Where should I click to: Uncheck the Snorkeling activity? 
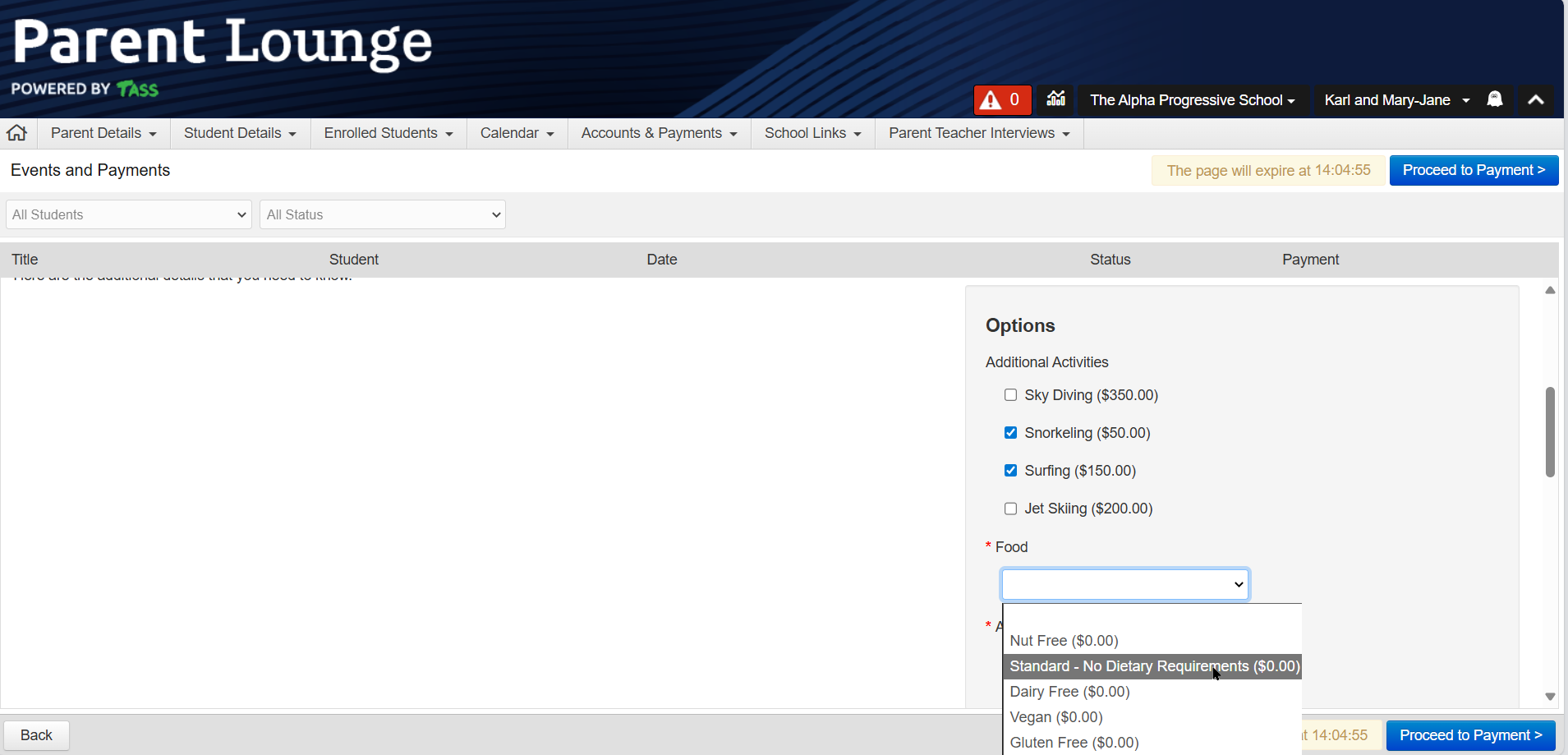pos(1010,433)
